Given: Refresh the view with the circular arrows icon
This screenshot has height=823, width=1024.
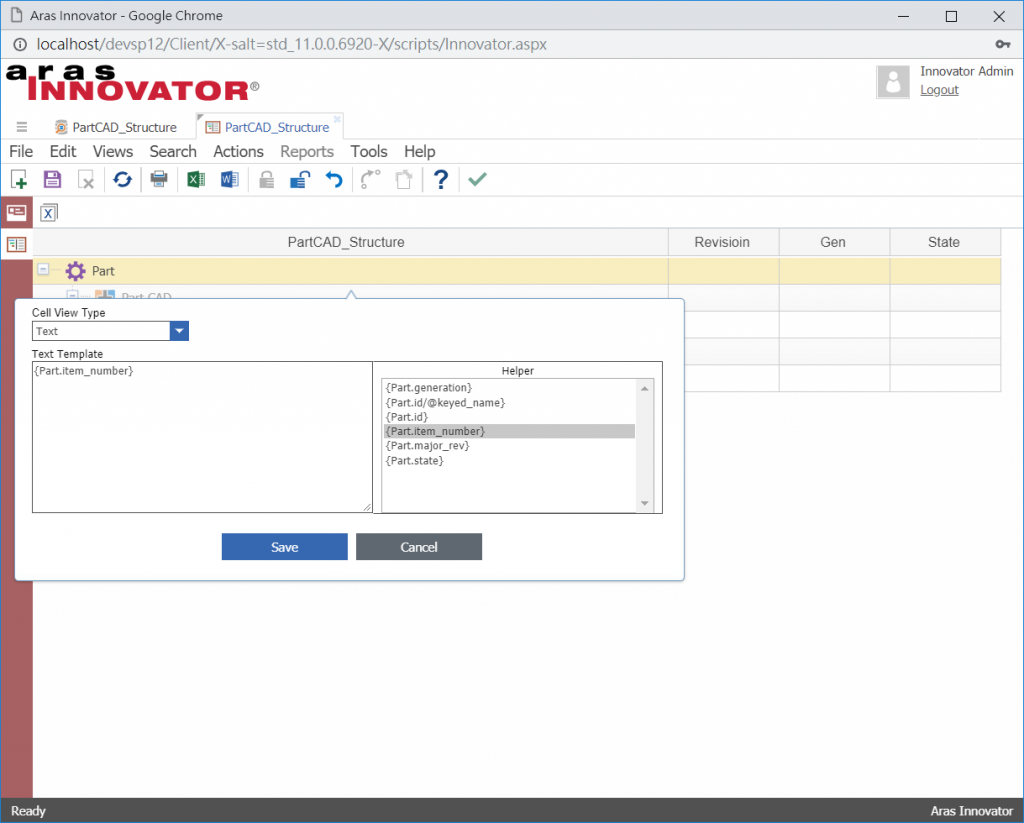Looking at the screenshot, I should coord(122,179).
